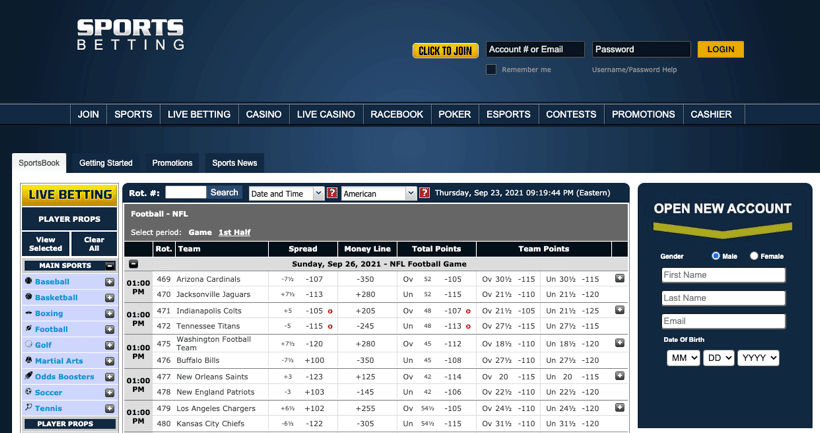
Task: Select the Female gender radio button
Action: tap(754, 256)
